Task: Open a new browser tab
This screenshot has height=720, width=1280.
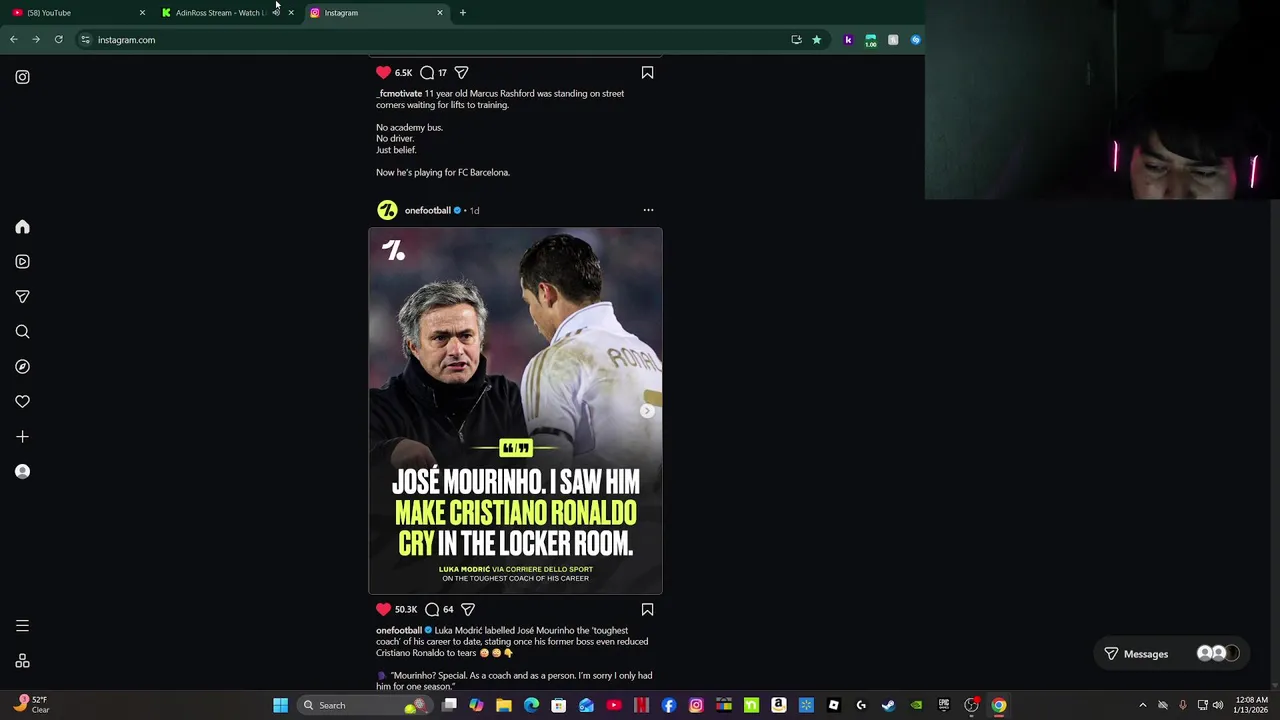Action: [463, 13]
